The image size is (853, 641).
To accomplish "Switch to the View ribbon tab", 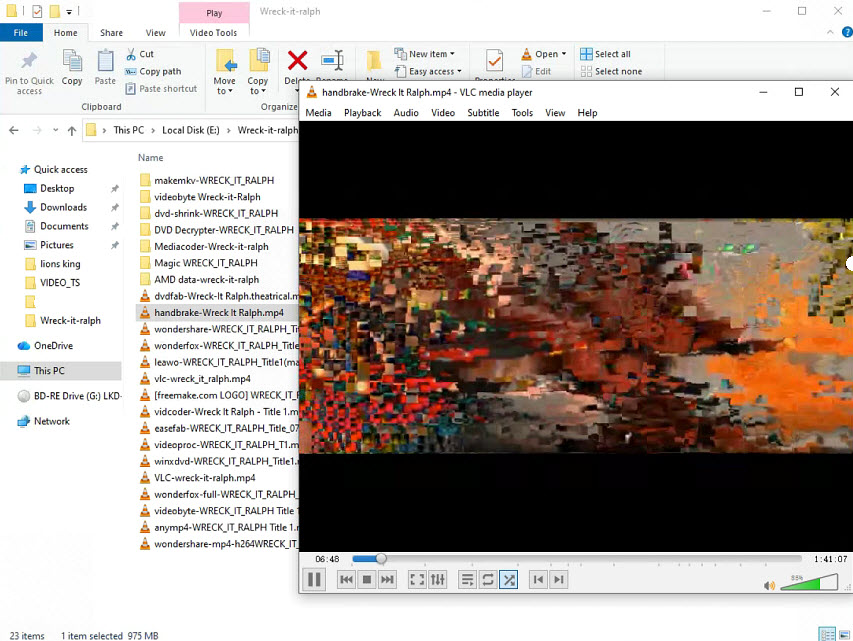I will click(x=155, y=33).
